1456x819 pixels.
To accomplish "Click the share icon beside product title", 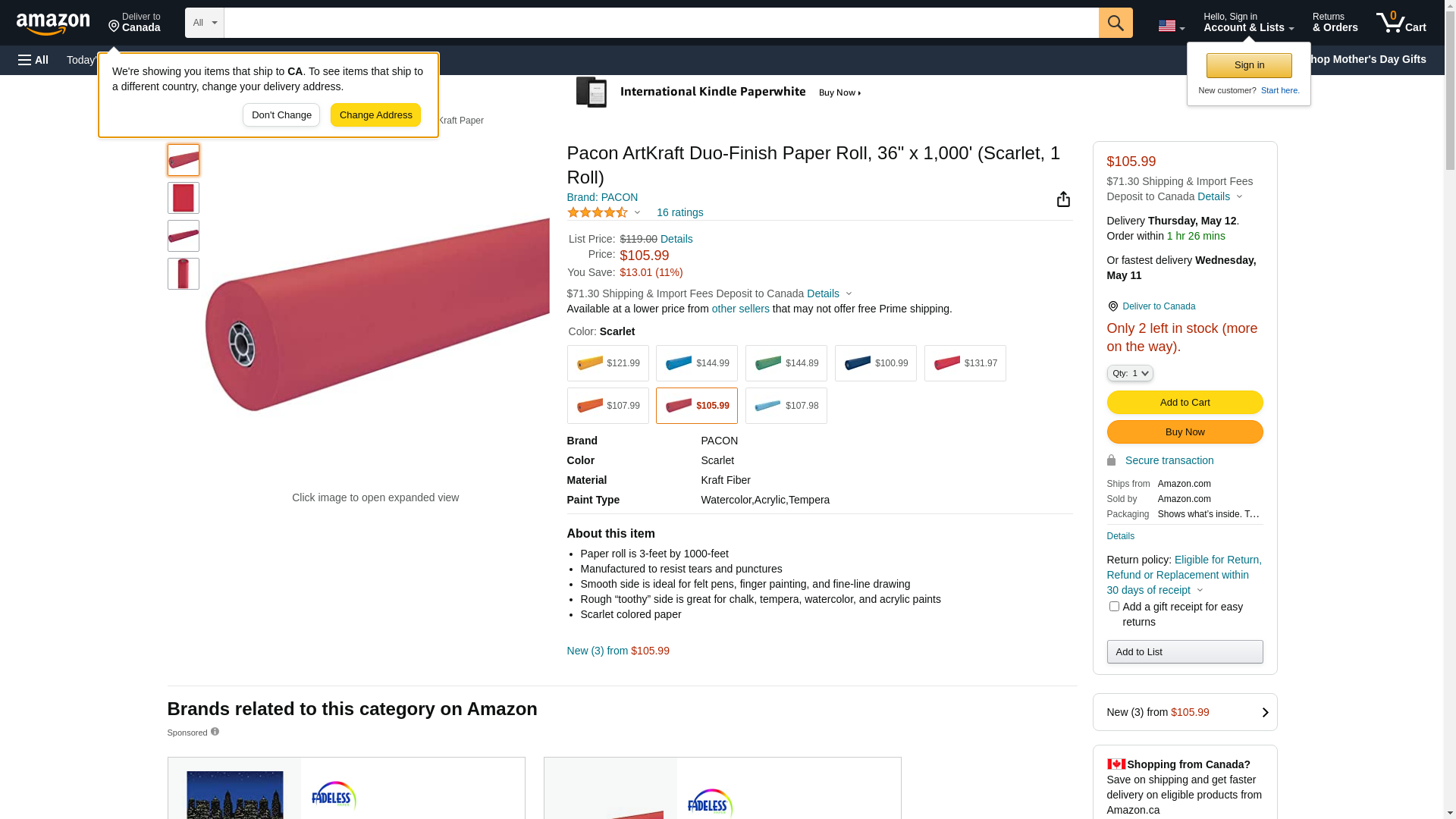I will 1063,199.
